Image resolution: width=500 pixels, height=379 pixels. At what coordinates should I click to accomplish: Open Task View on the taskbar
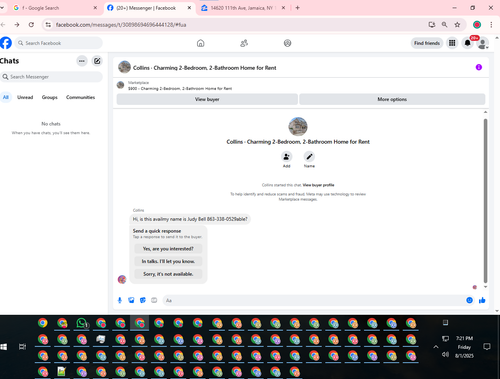tap(22, 347)
